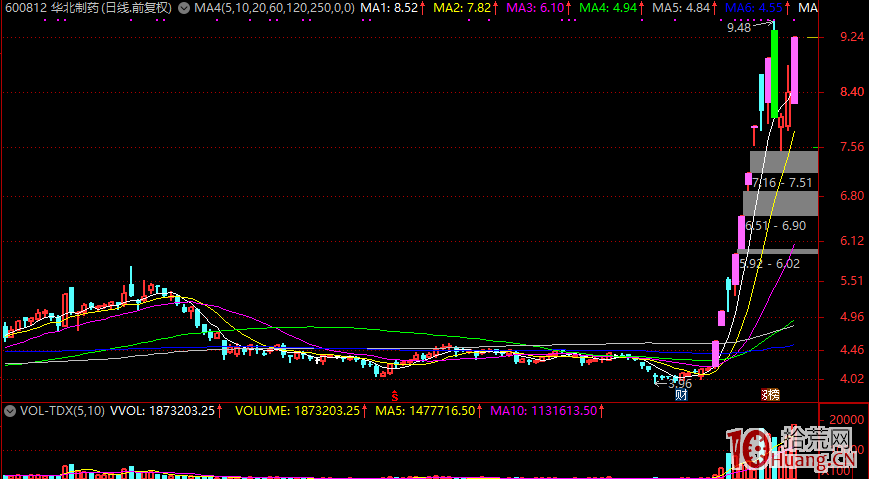Viewport: 869px width, 479px height.
Task: Click the 5.92 - 6.02 gap label
Action: click(770, 264)
